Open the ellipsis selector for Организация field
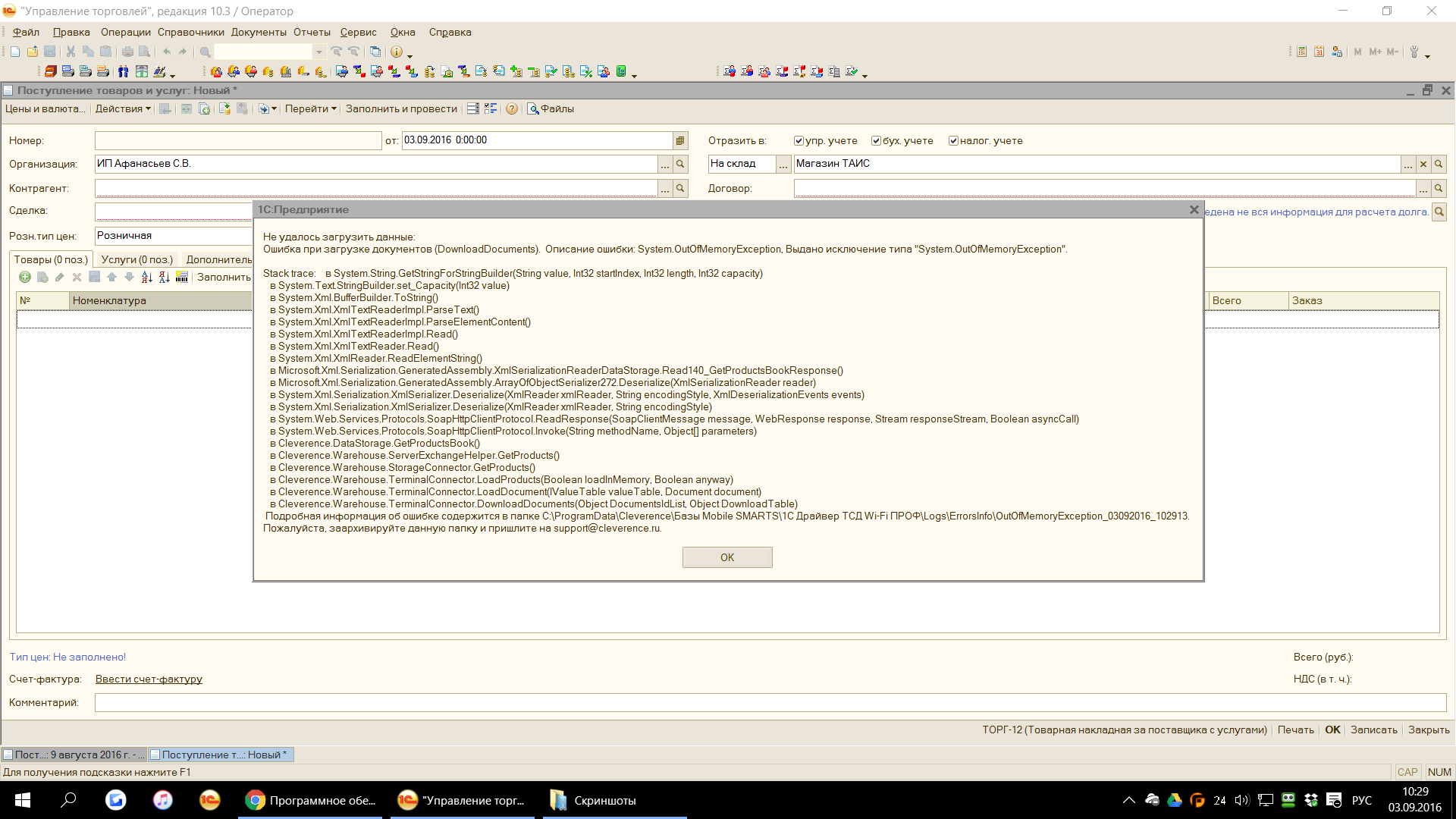The height and width of the screenshot is (819, 1456). coord(665,164)
